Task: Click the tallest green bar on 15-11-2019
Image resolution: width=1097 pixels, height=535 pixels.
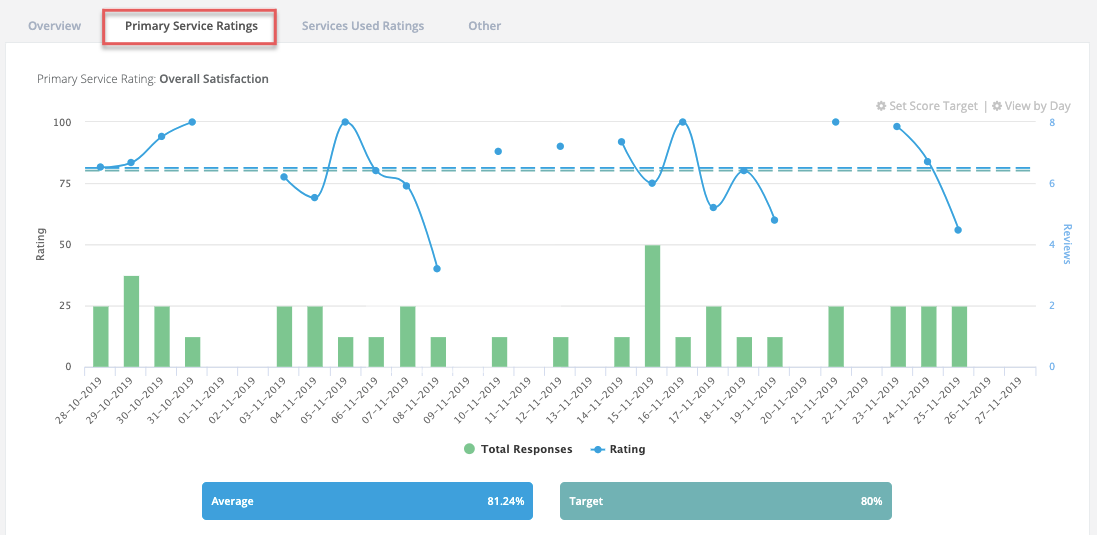Action: (652, 306)
